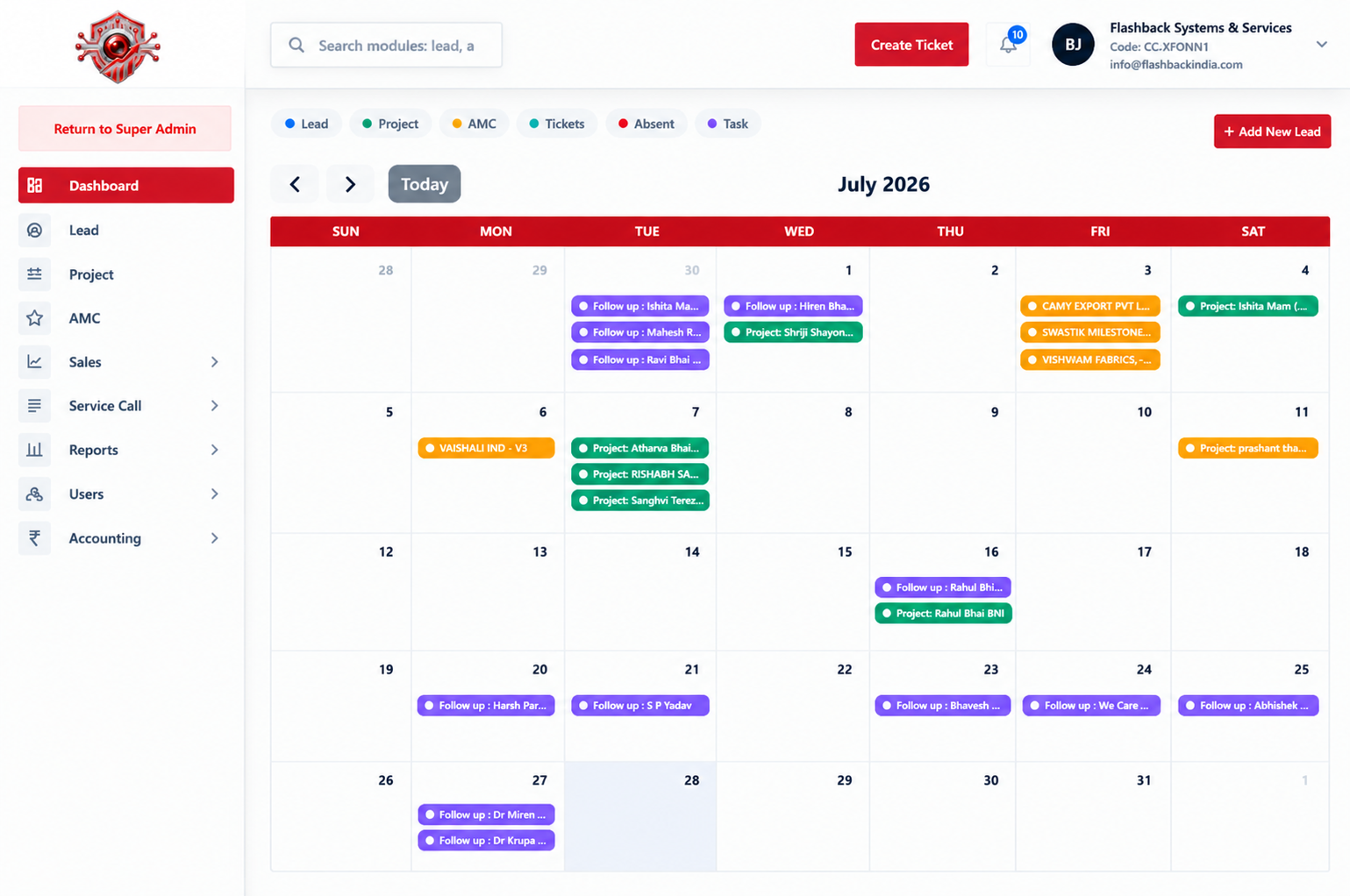Open SWASTIK MILESTONE... event

point(1090,332)
